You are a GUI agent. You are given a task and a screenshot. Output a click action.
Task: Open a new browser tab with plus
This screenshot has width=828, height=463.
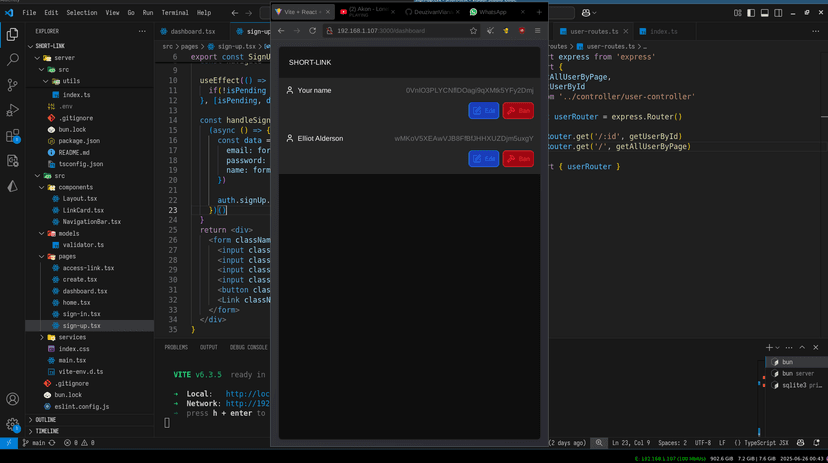coord(539,12)
